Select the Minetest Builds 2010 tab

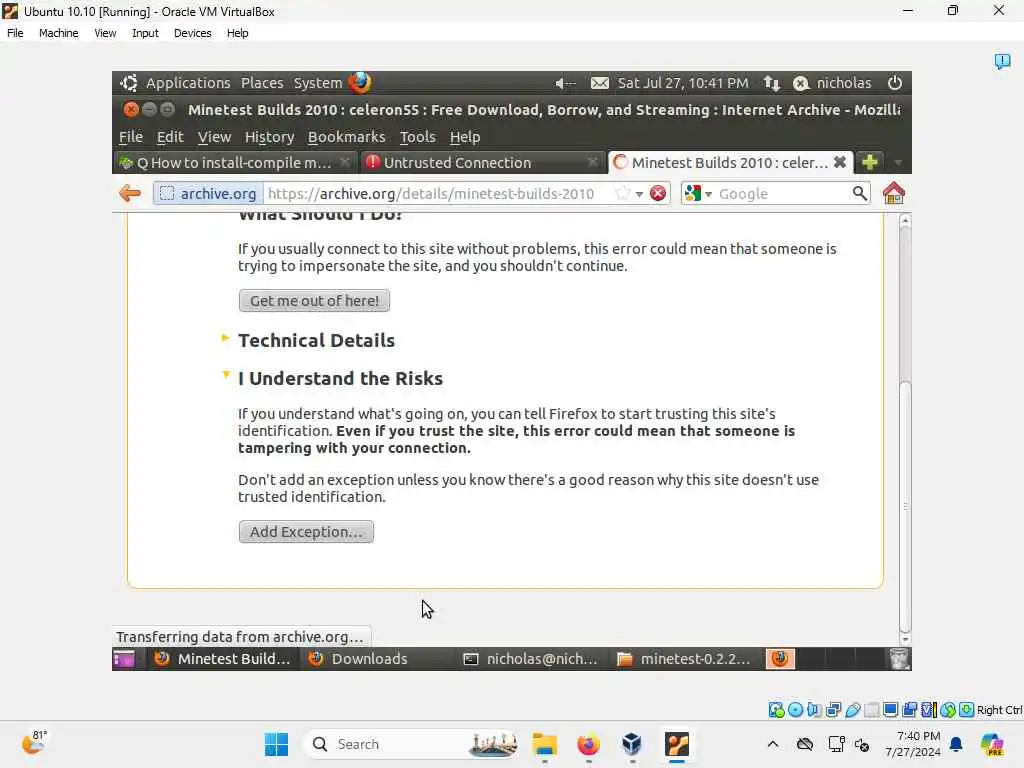click(730, 163)
